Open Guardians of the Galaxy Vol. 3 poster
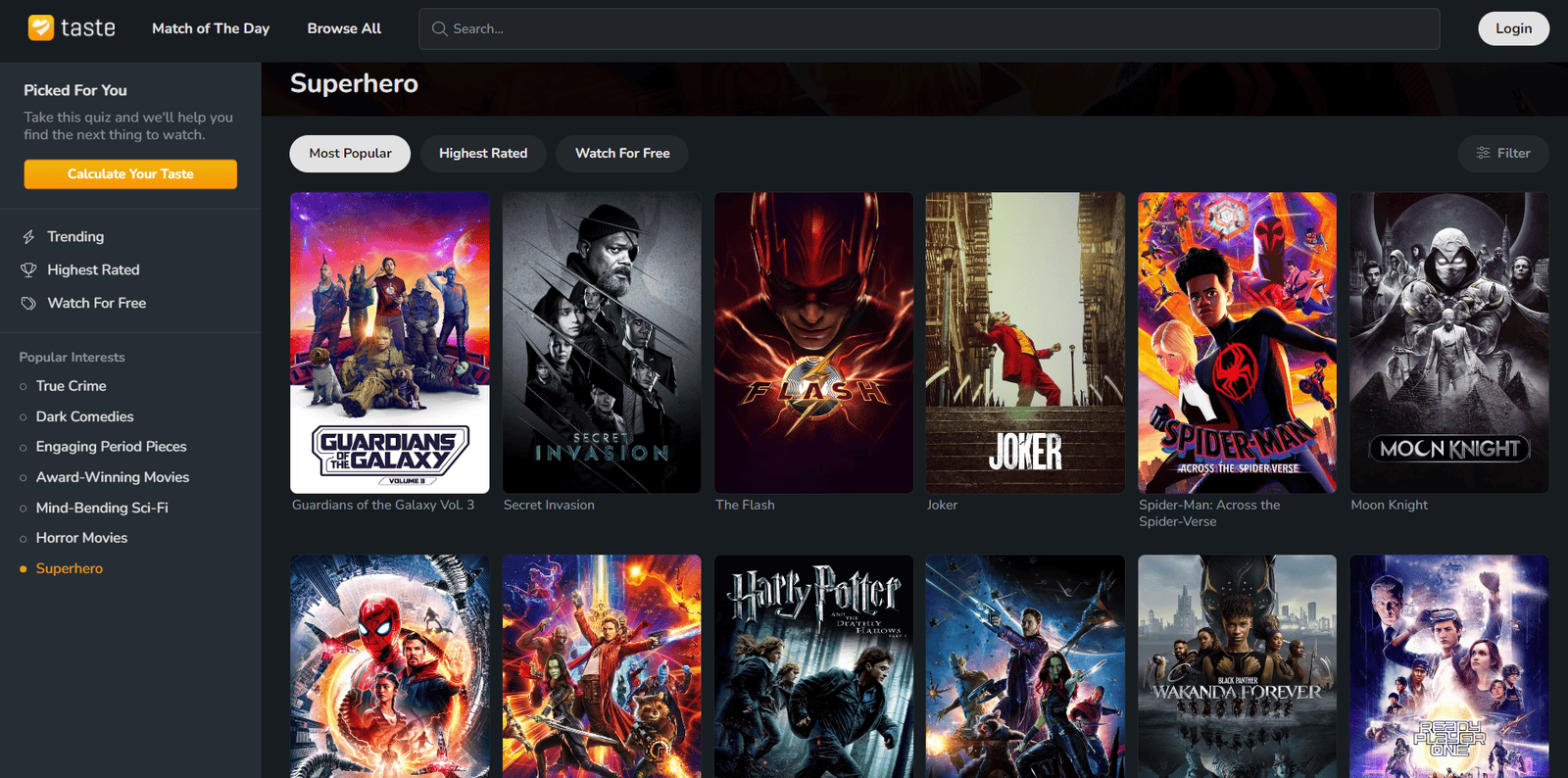The width and height of the screenshot is (1568, 778). click(x=390, y=343)
